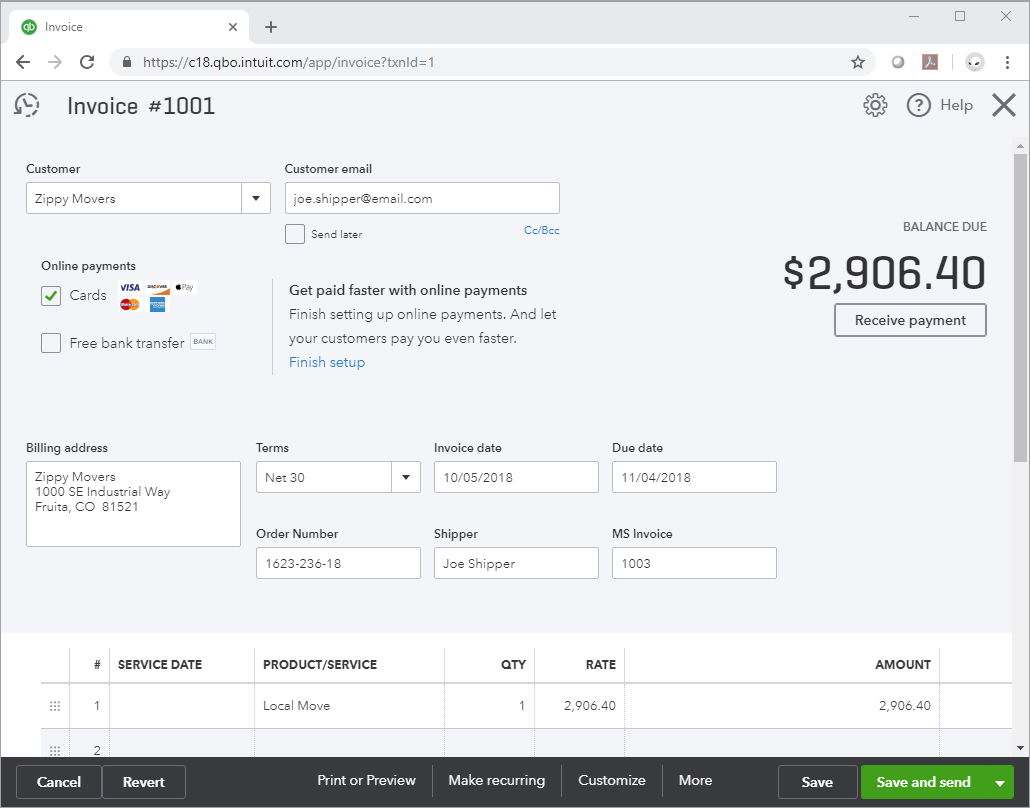Select Print or Preview in bottom bar
The height and width of the screenshot is (808, 1030).
coord(366,780)
